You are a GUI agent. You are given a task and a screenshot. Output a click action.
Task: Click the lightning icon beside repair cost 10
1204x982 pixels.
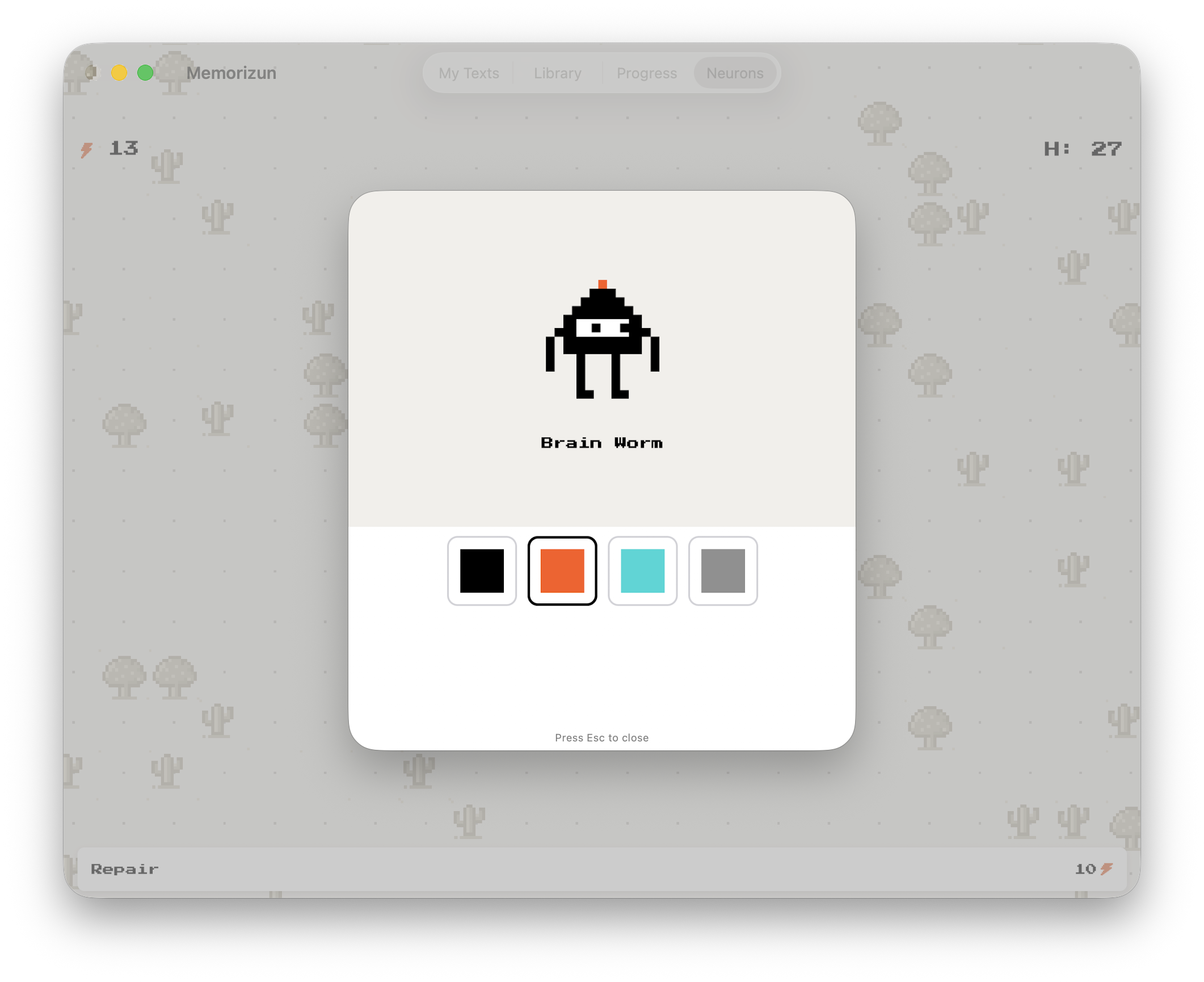click(1106, 869)
